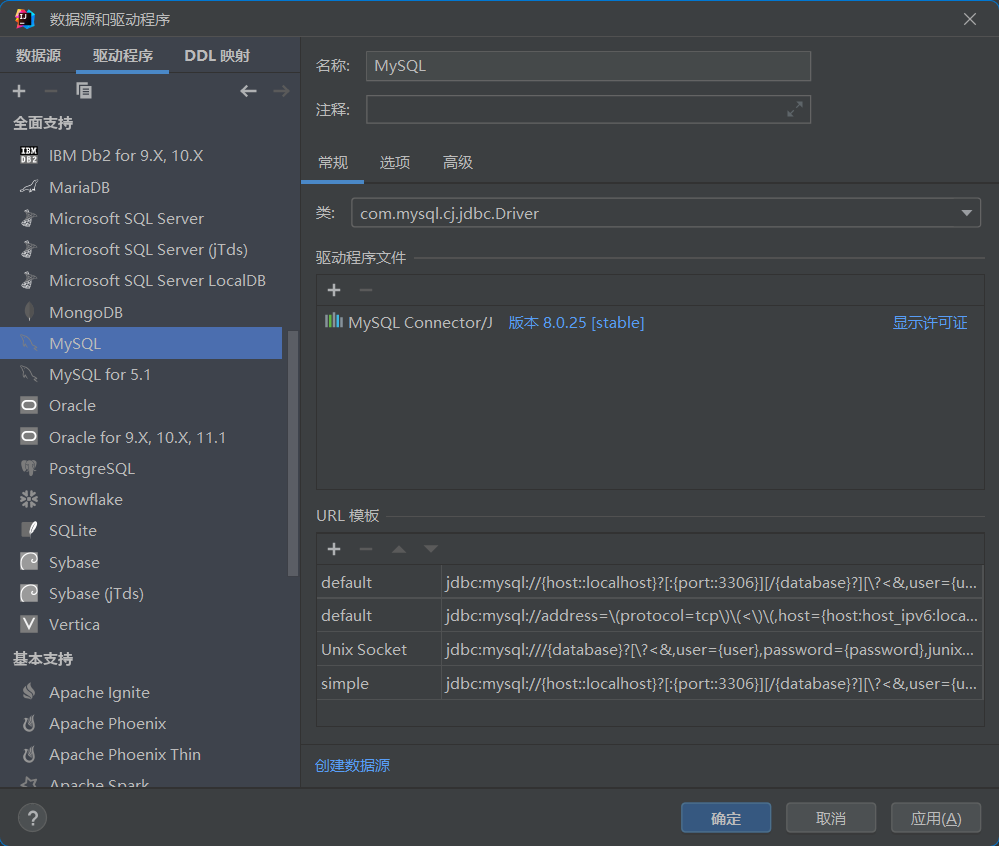
Task: Select the 常规 tab
Action: [333, 163]
